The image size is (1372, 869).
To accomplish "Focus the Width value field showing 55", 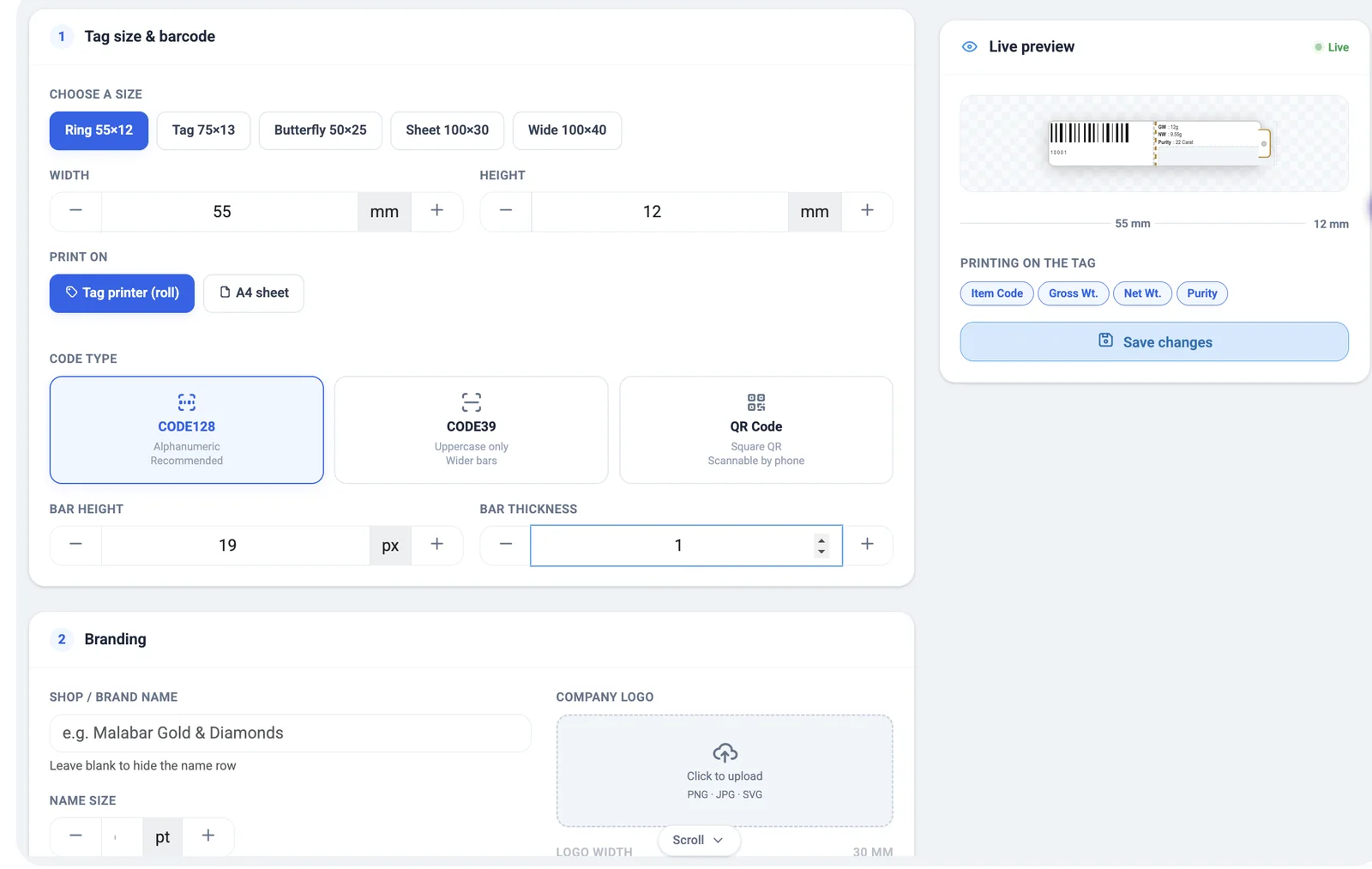I will (230, 212).
